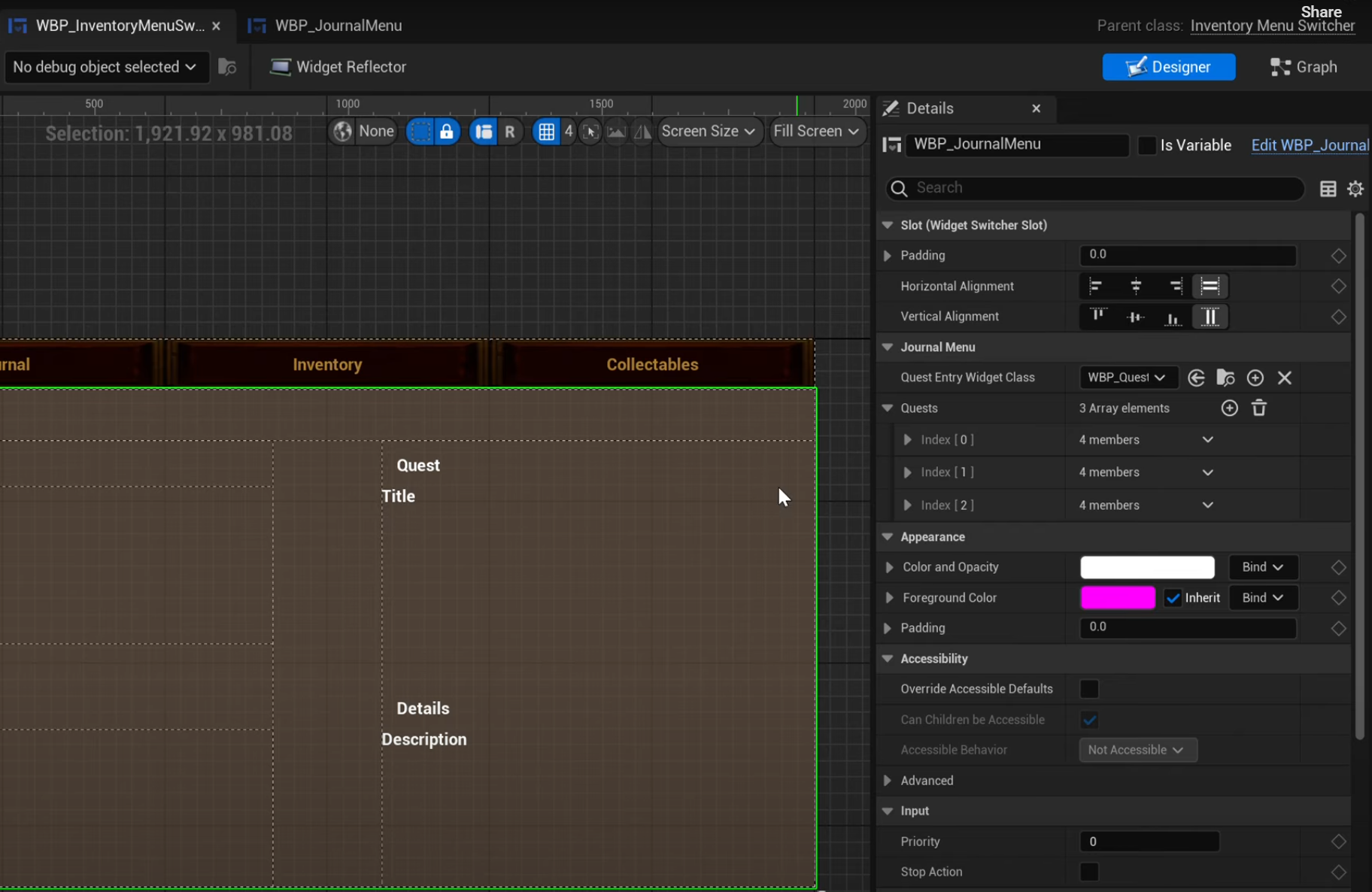
Task: Open the debug object selection dropdown
Action: click(x=105, y=67)
